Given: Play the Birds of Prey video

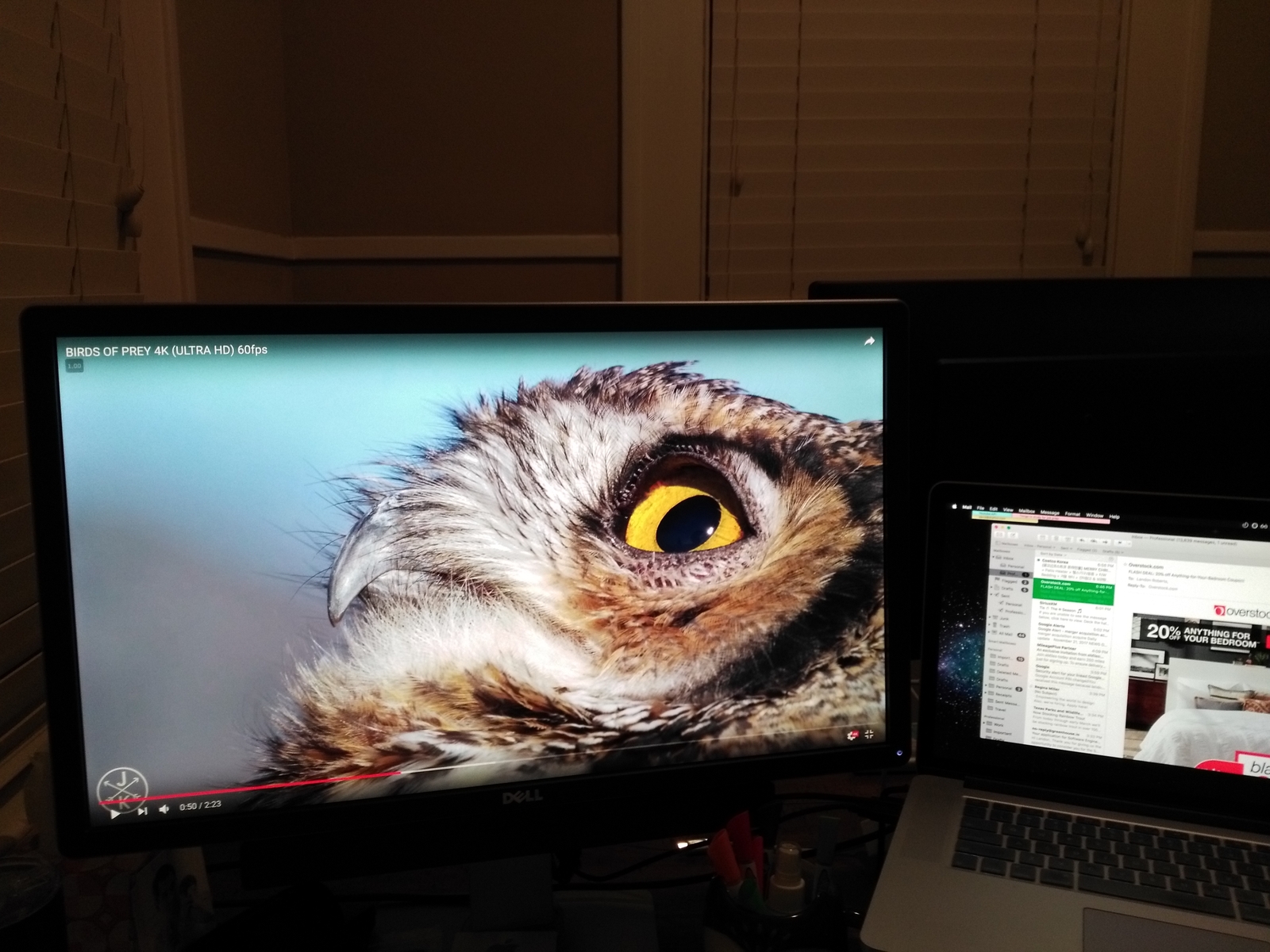Looking at the screenshot, I should [x=115, y=813].
